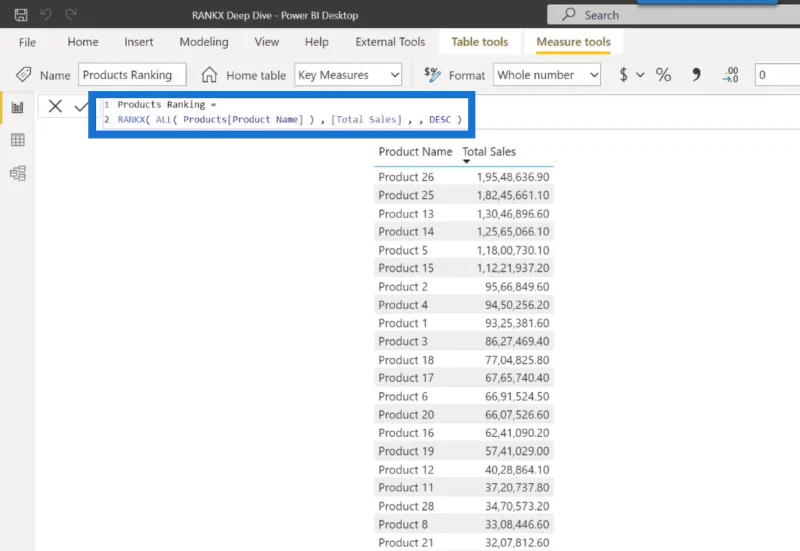Select the Product 20 cell

(406, 415)
